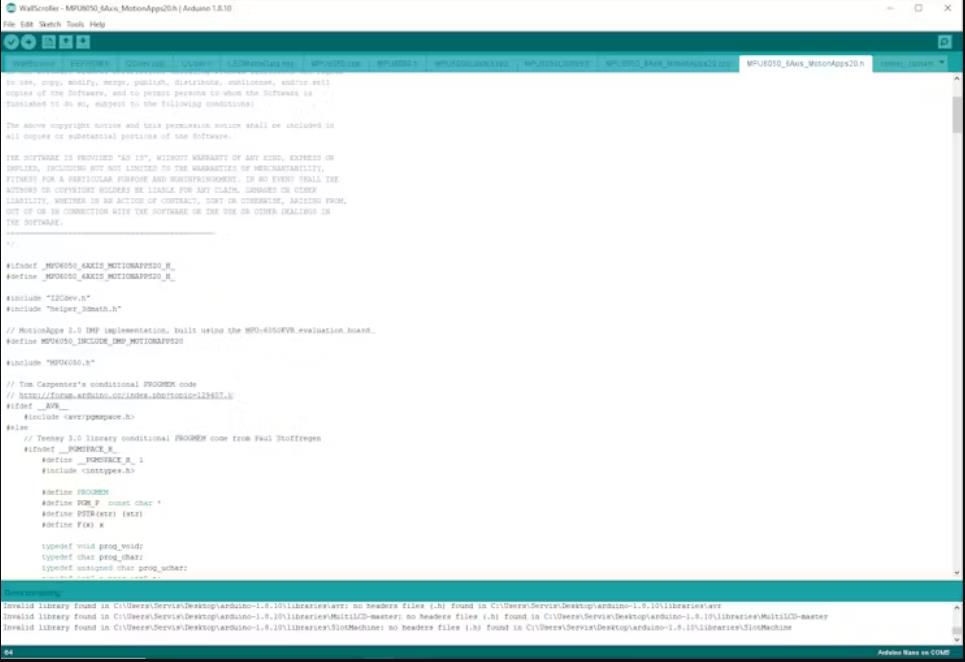Switch to the MPU6050.cpp tab
The height and width of the screenshot is (662, 965).
coord(331,63)
